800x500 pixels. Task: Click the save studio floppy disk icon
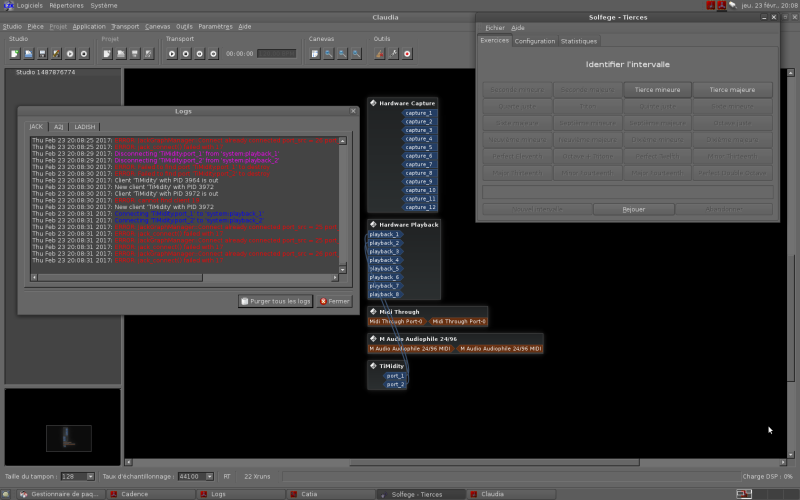43,53
